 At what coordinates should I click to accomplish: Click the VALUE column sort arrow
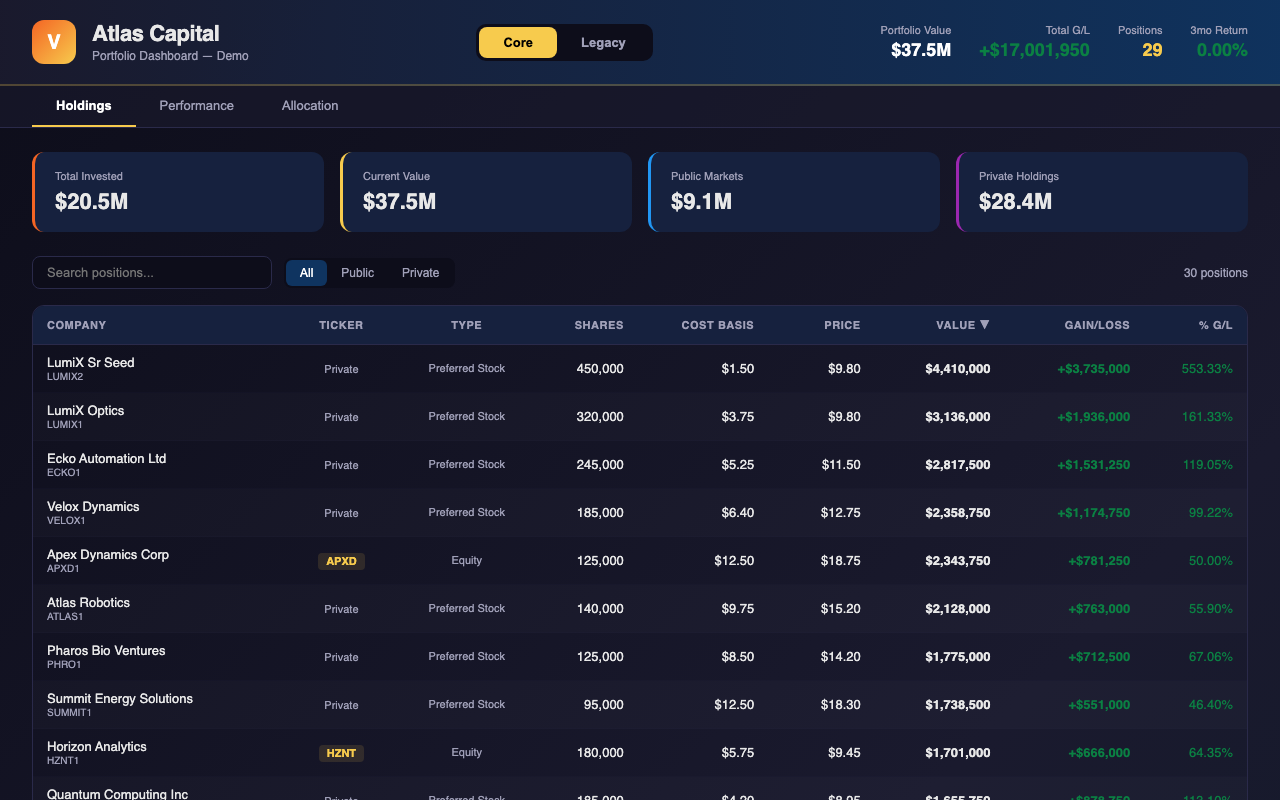click(x=985, y=325)
